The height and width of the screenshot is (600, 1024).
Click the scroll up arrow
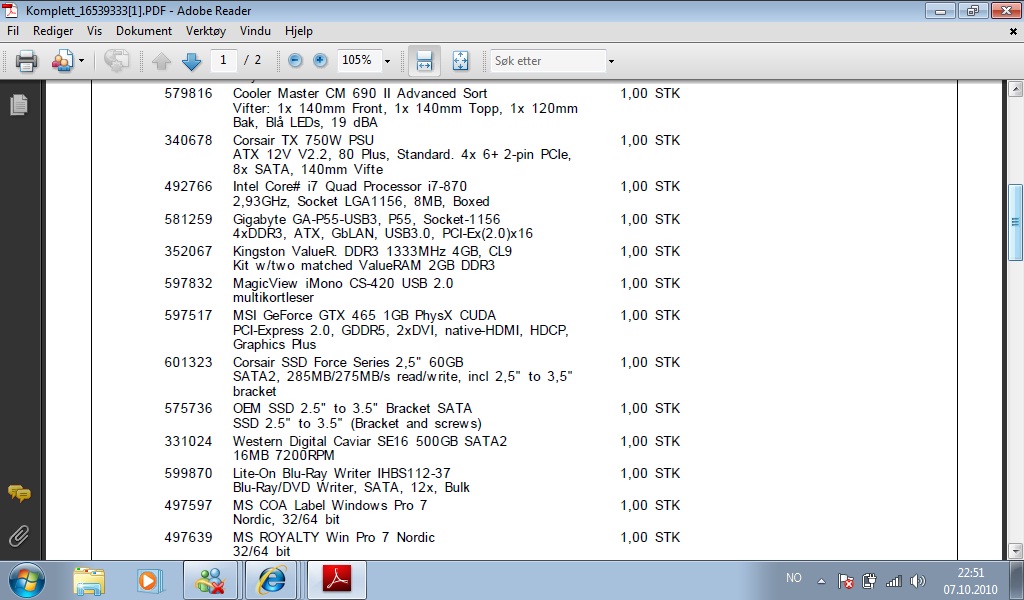coord(1016,89)
